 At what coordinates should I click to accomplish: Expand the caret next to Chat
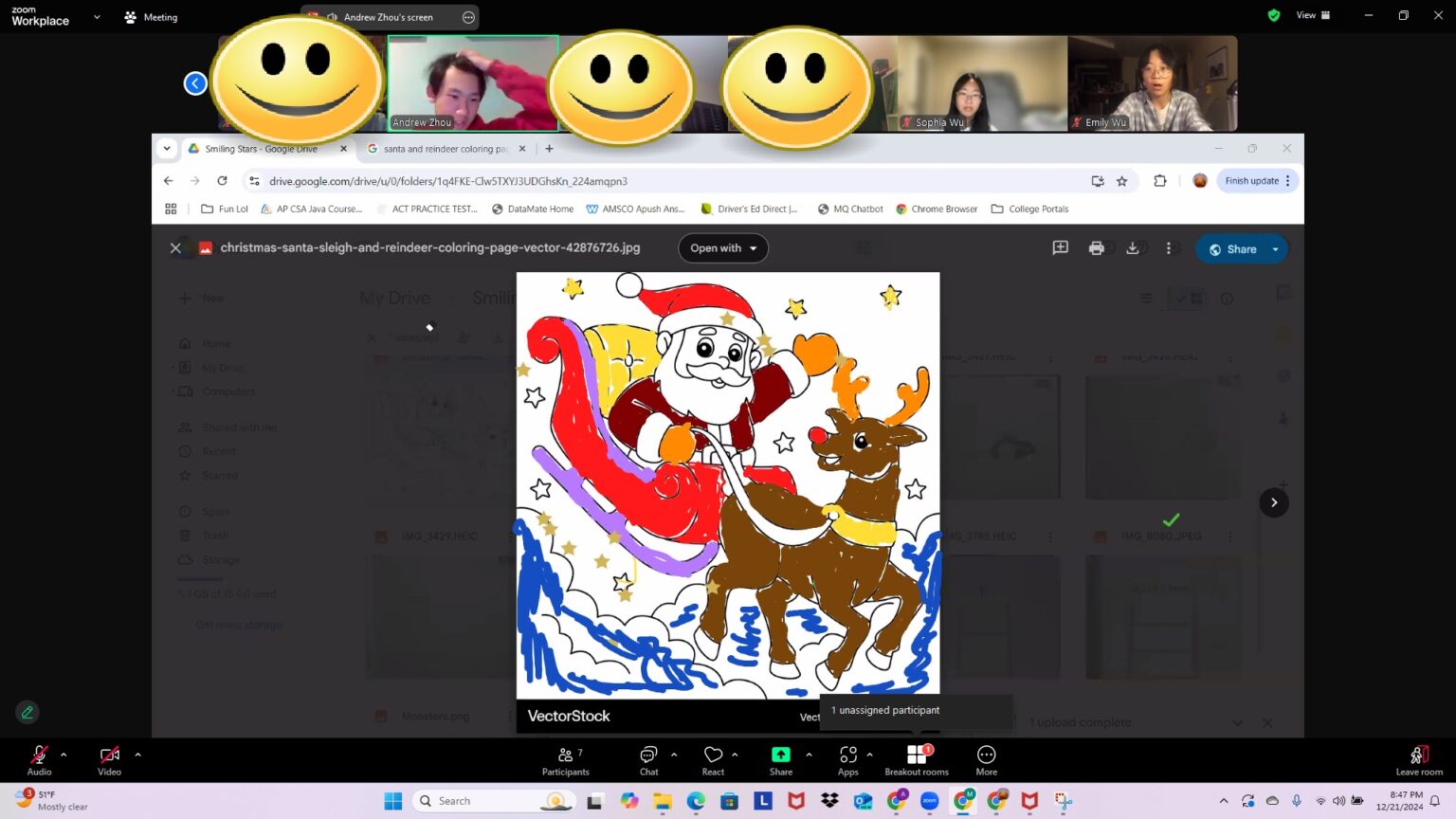pyautogui.click(x=674, y=755)
